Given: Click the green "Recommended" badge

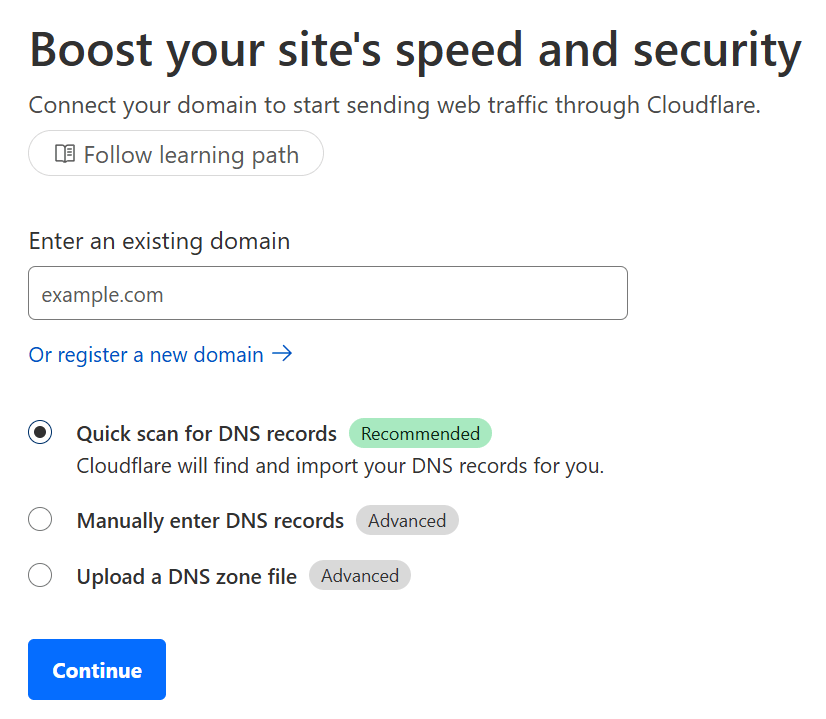Looking at the screenshot, I should click(x=420, y=432).
